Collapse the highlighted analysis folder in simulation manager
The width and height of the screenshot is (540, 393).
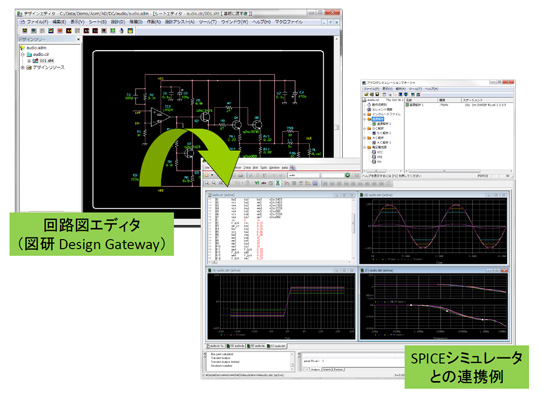[x=365, y=119]
